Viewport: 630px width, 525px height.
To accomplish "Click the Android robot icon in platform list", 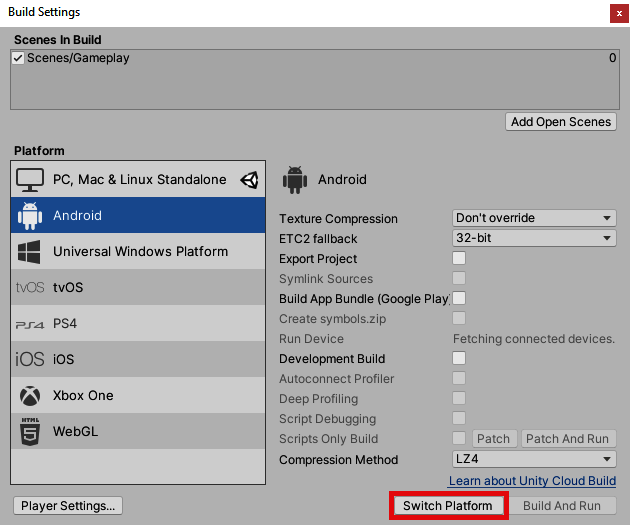I will point(30,216).
